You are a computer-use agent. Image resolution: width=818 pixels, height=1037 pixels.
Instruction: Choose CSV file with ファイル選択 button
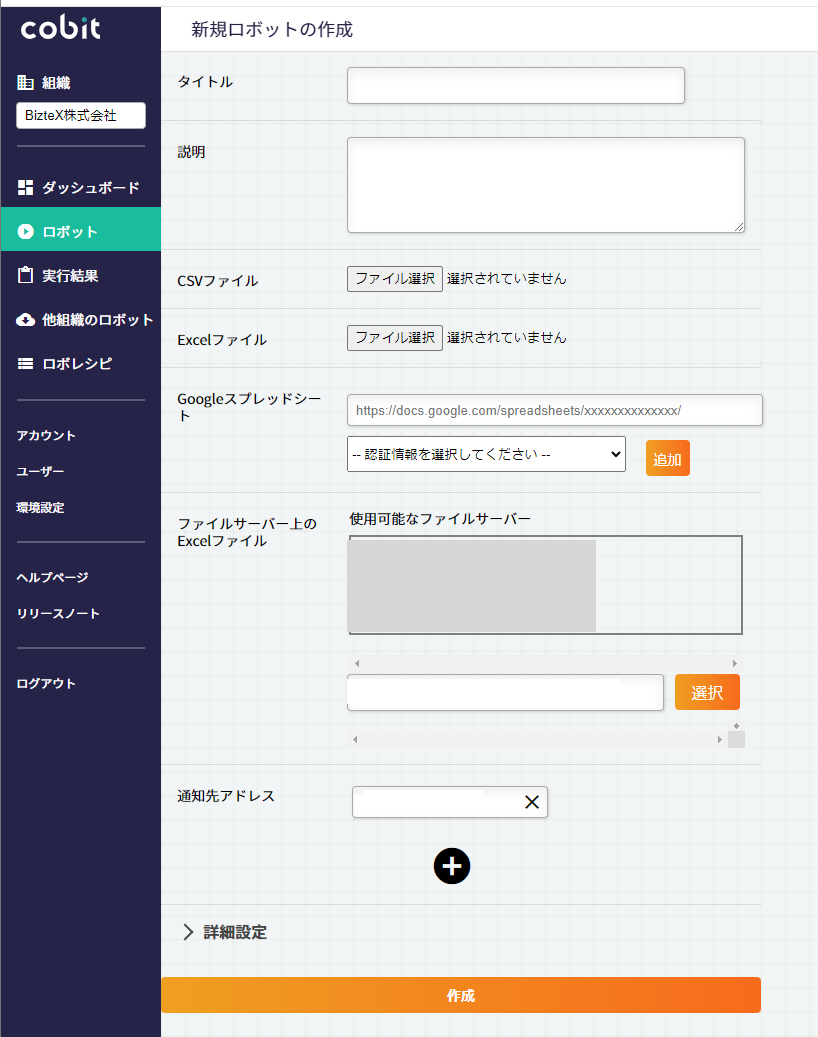pos(395,279)
